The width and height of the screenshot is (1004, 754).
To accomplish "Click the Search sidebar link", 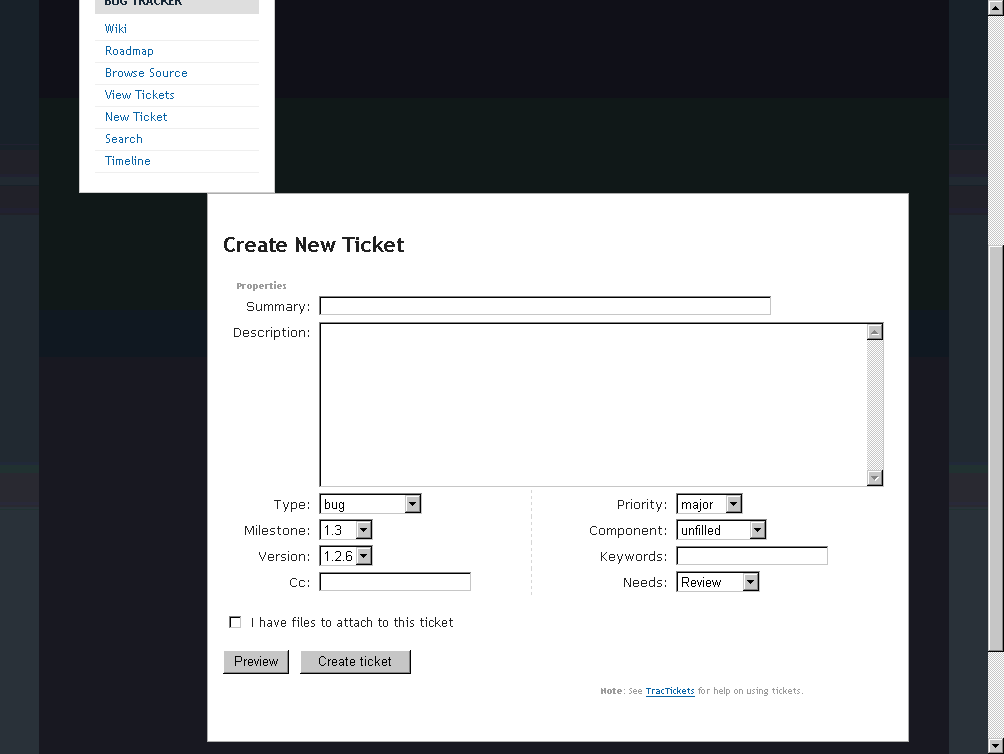I will [124, 139].
